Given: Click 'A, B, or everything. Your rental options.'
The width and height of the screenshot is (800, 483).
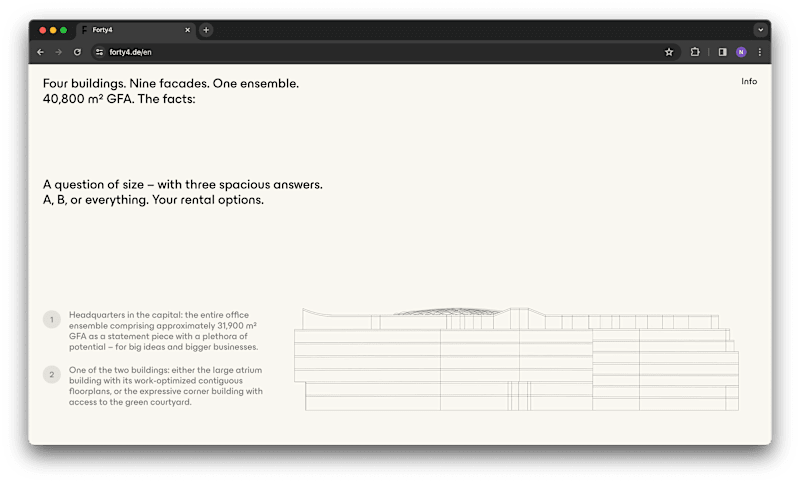Looking at the screenshot, I should 154,200.
